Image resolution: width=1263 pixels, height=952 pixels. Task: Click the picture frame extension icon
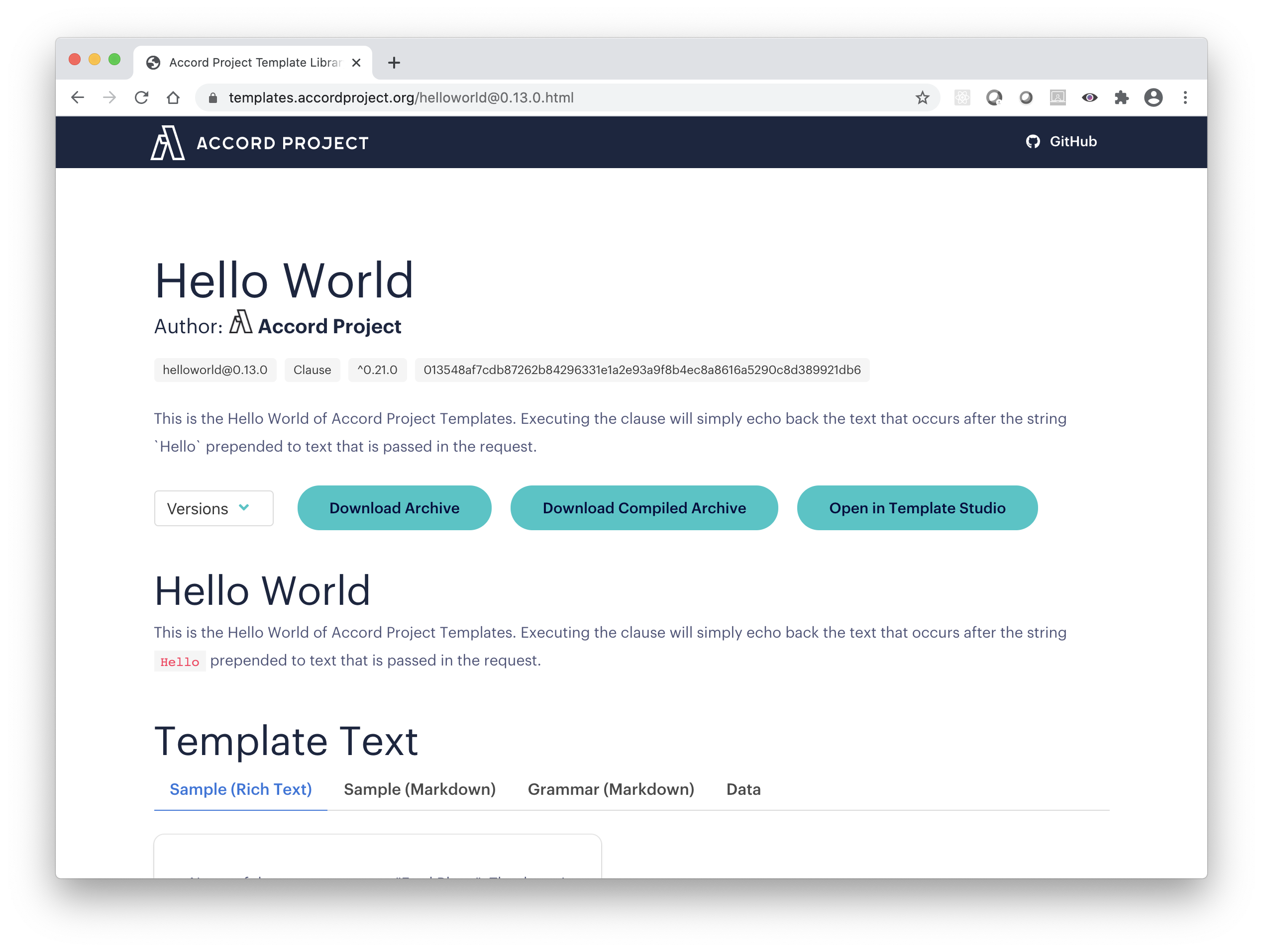tap(1058, 98)
